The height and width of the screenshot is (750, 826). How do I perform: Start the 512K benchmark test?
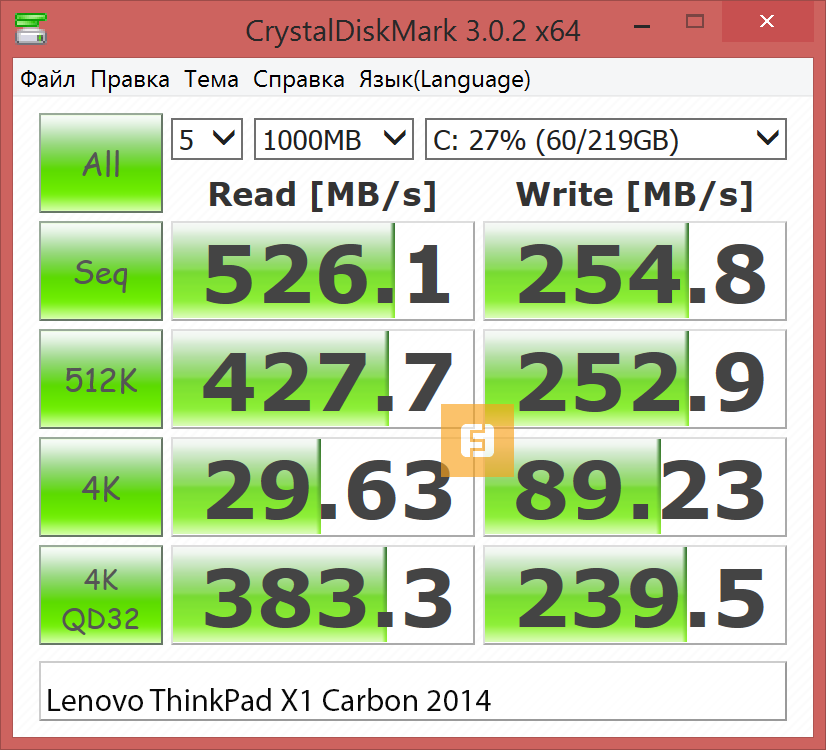tap(101, 380)
